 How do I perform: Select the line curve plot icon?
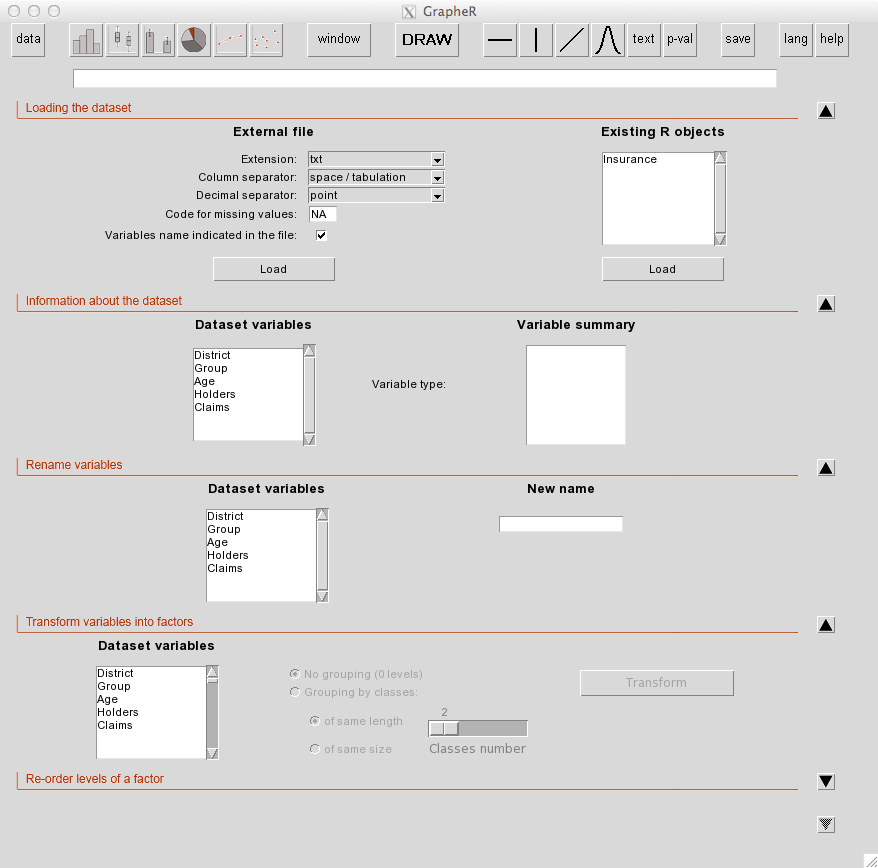(x=230, y=40)
